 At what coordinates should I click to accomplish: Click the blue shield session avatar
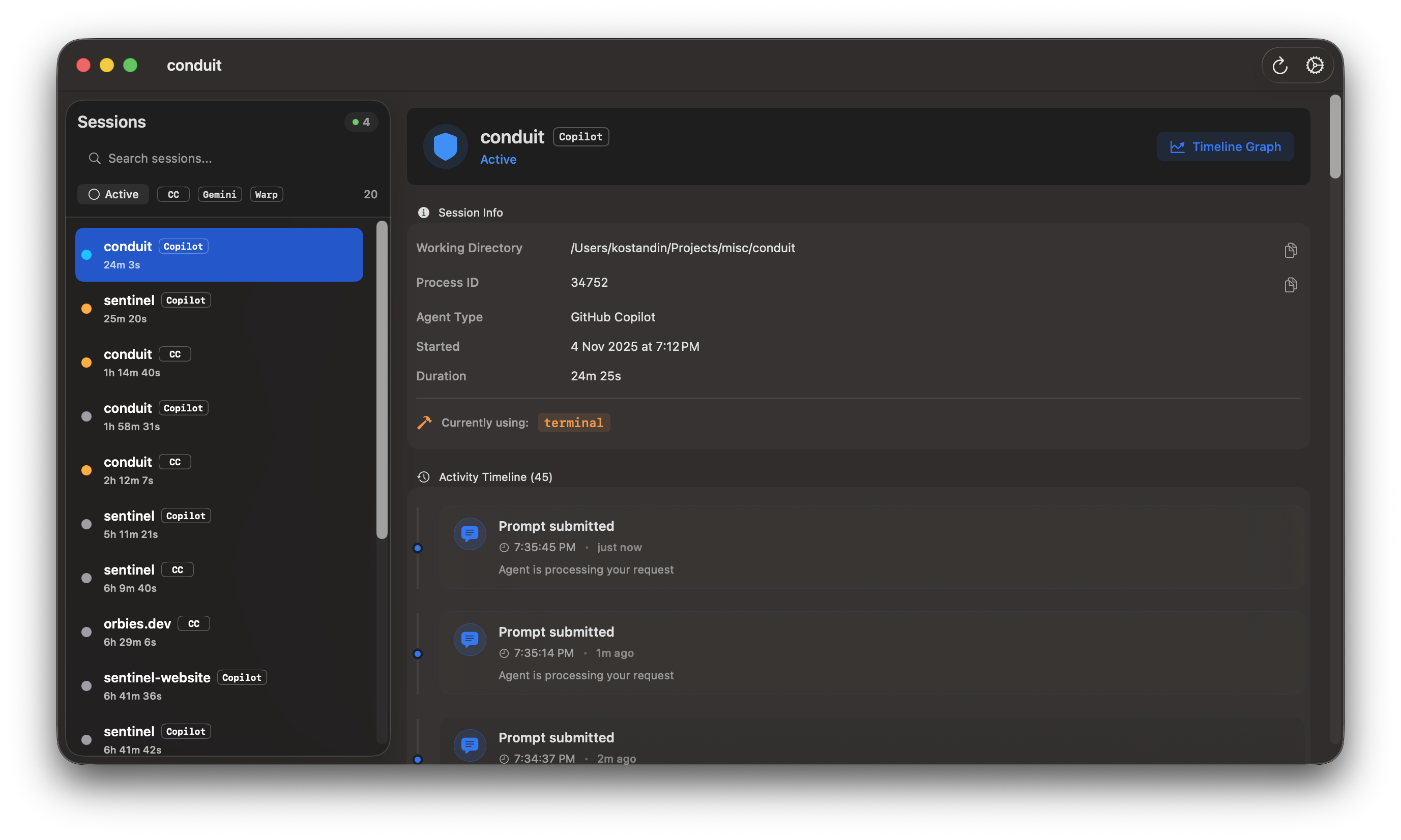[x=445, y=146]
